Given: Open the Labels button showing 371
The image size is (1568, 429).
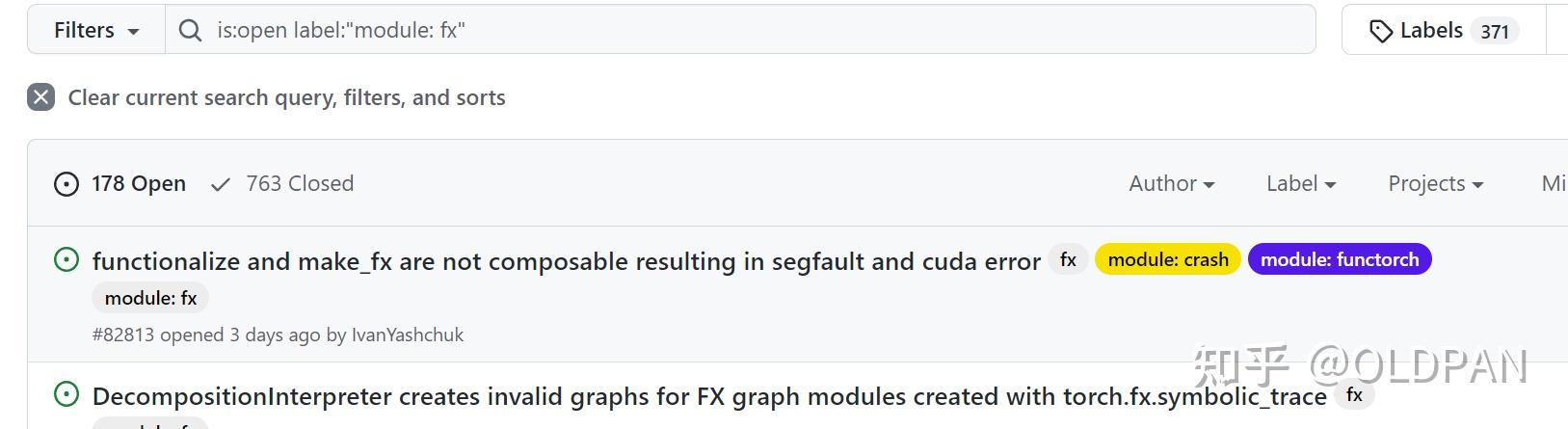Looking at the screenshot, I should 1443,31.
